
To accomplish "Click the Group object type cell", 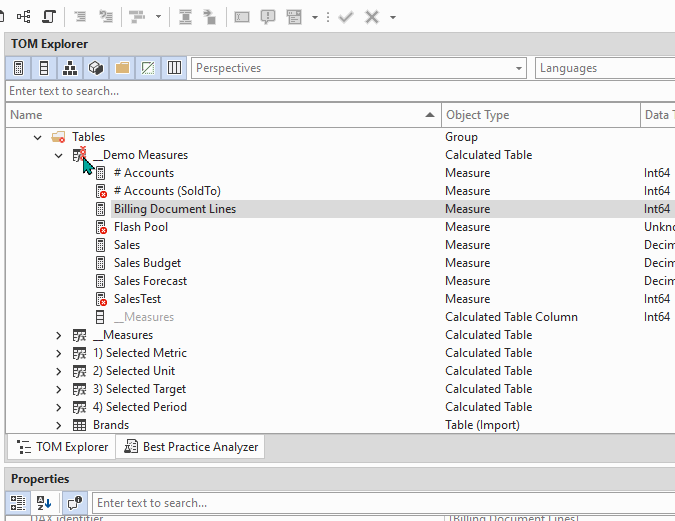I will click(461, 137).
